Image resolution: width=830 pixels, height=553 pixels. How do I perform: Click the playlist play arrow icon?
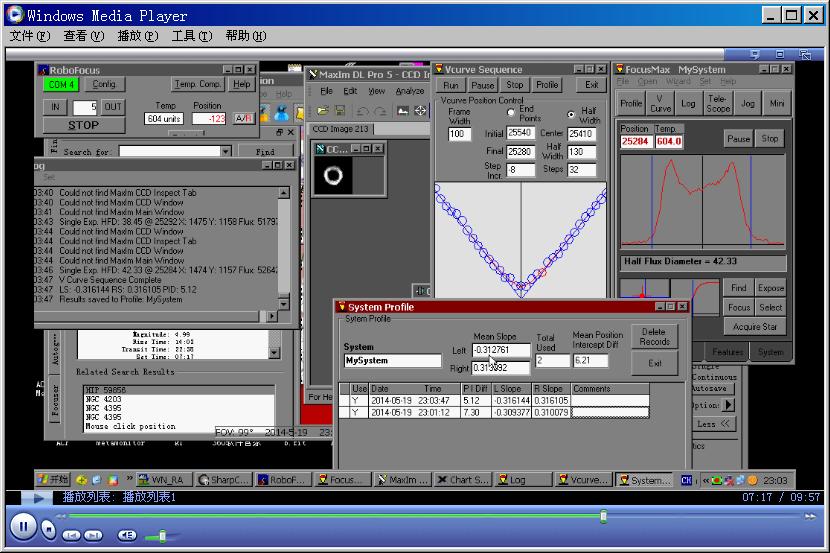[38, 497]
